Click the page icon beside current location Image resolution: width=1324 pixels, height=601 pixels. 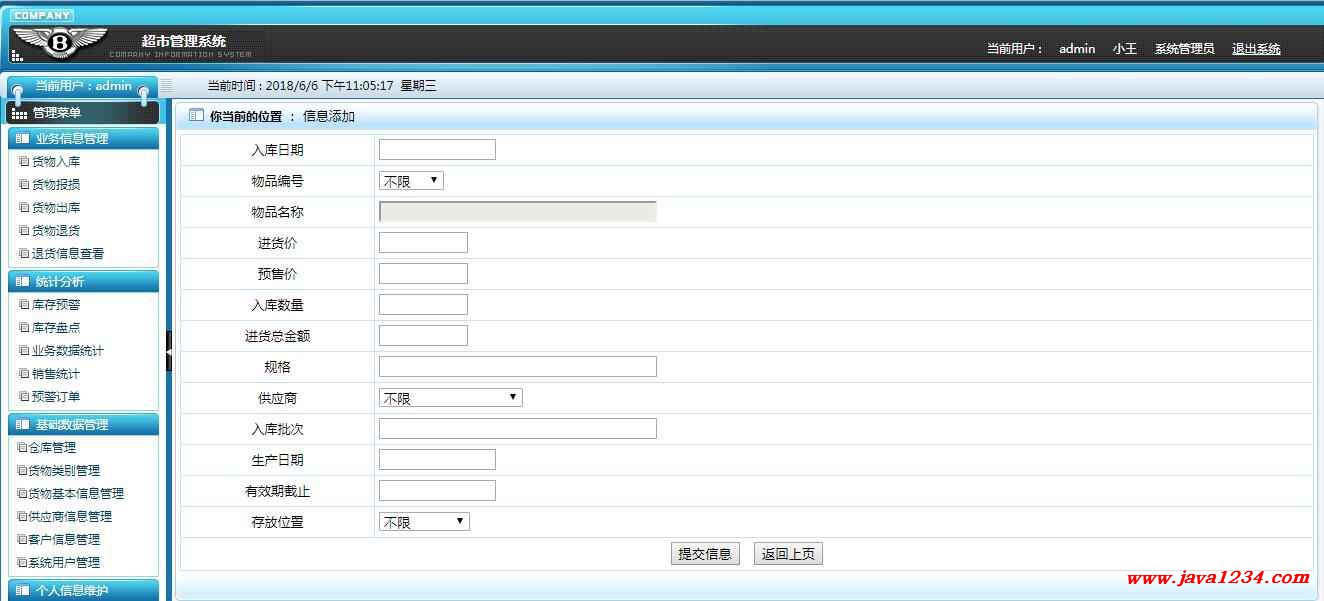coord(196,116)
